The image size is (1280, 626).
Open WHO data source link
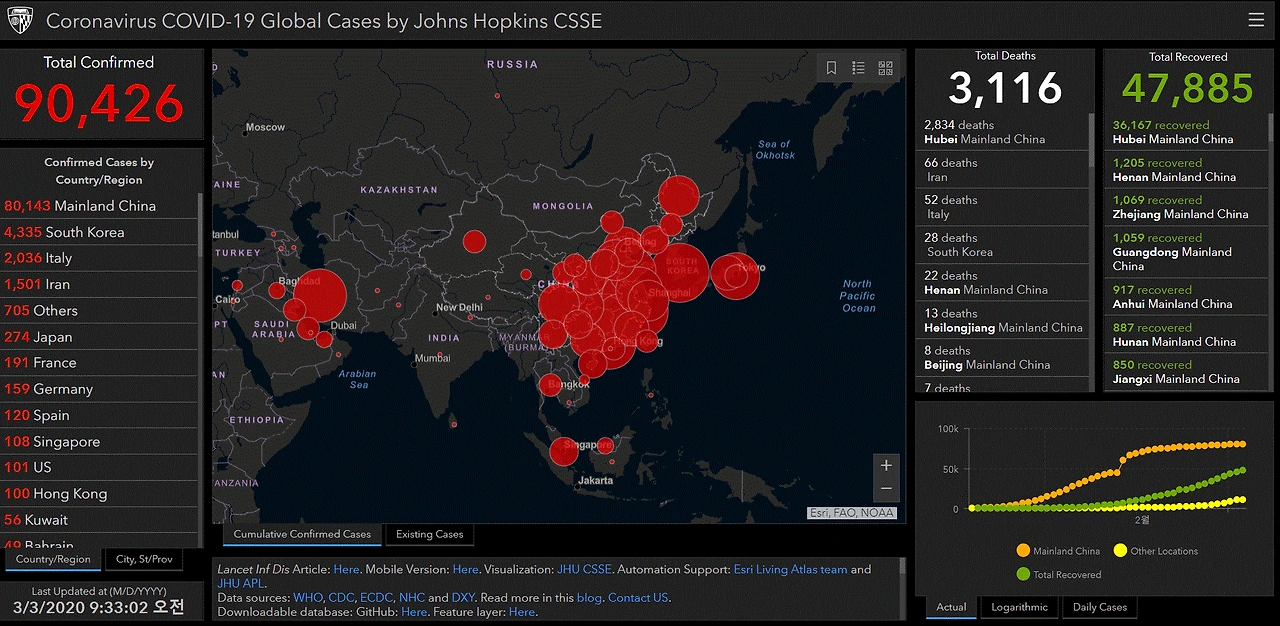tap(308, 598)
